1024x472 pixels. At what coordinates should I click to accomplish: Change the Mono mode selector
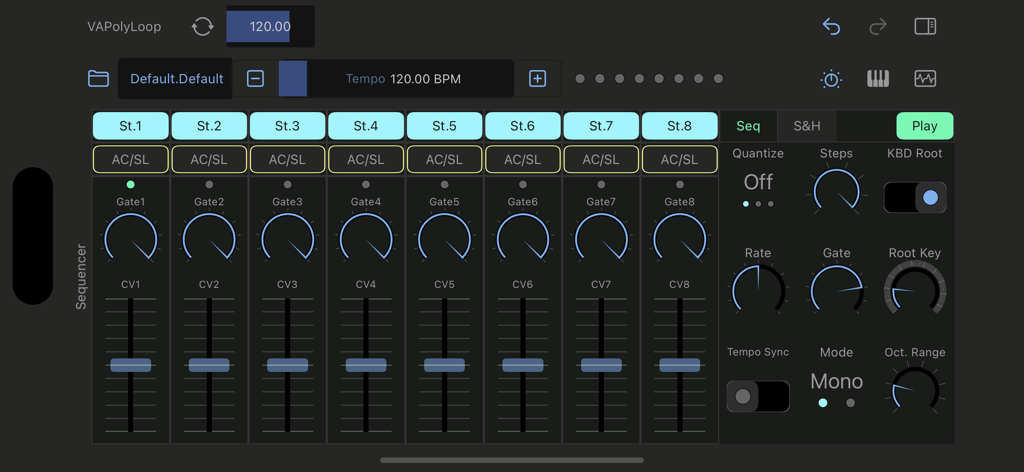point(836,382)
